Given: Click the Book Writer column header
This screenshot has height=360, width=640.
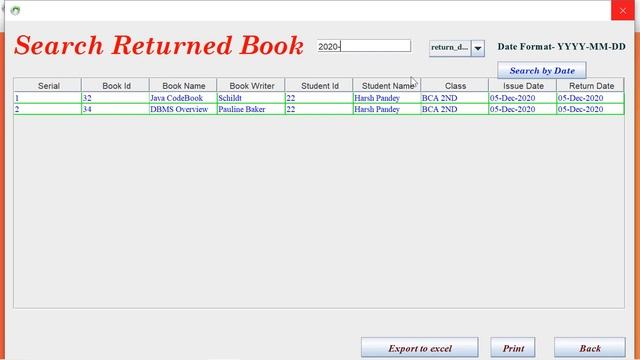Looking at the screenshot, I should point(251,86).
